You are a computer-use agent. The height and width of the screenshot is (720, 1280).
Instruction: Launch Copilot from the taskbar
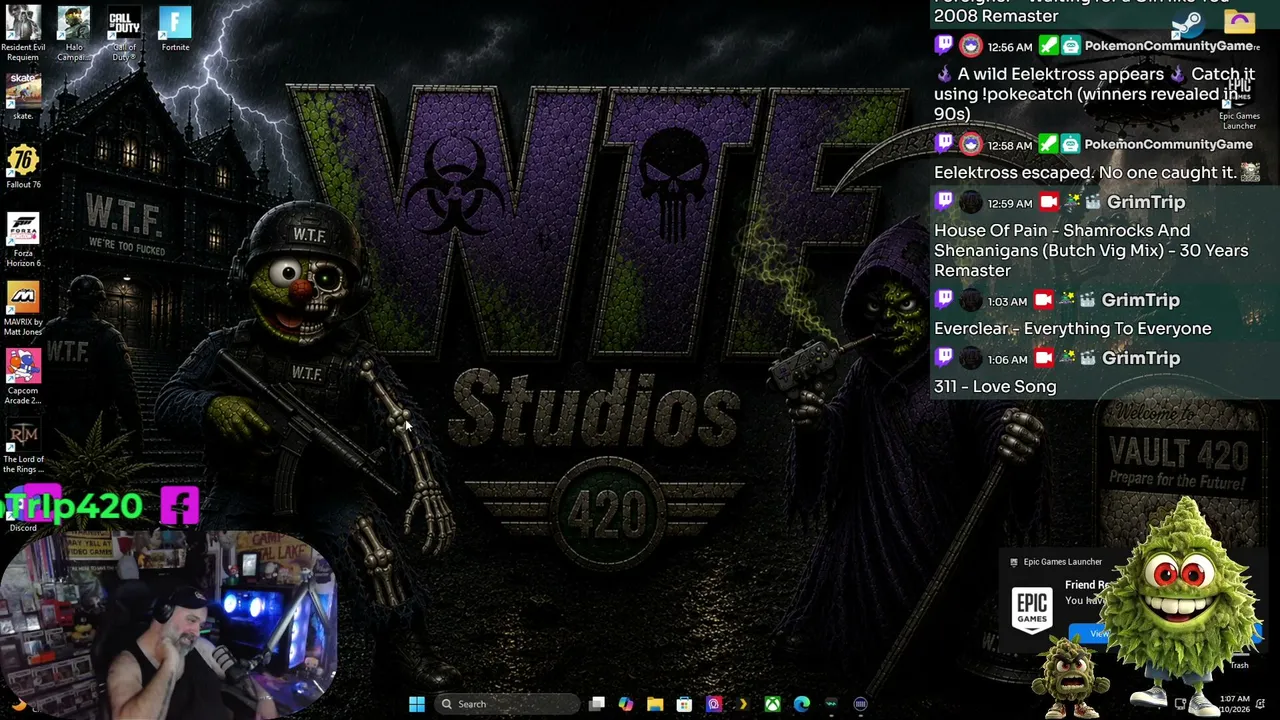[x=626, y=704]
